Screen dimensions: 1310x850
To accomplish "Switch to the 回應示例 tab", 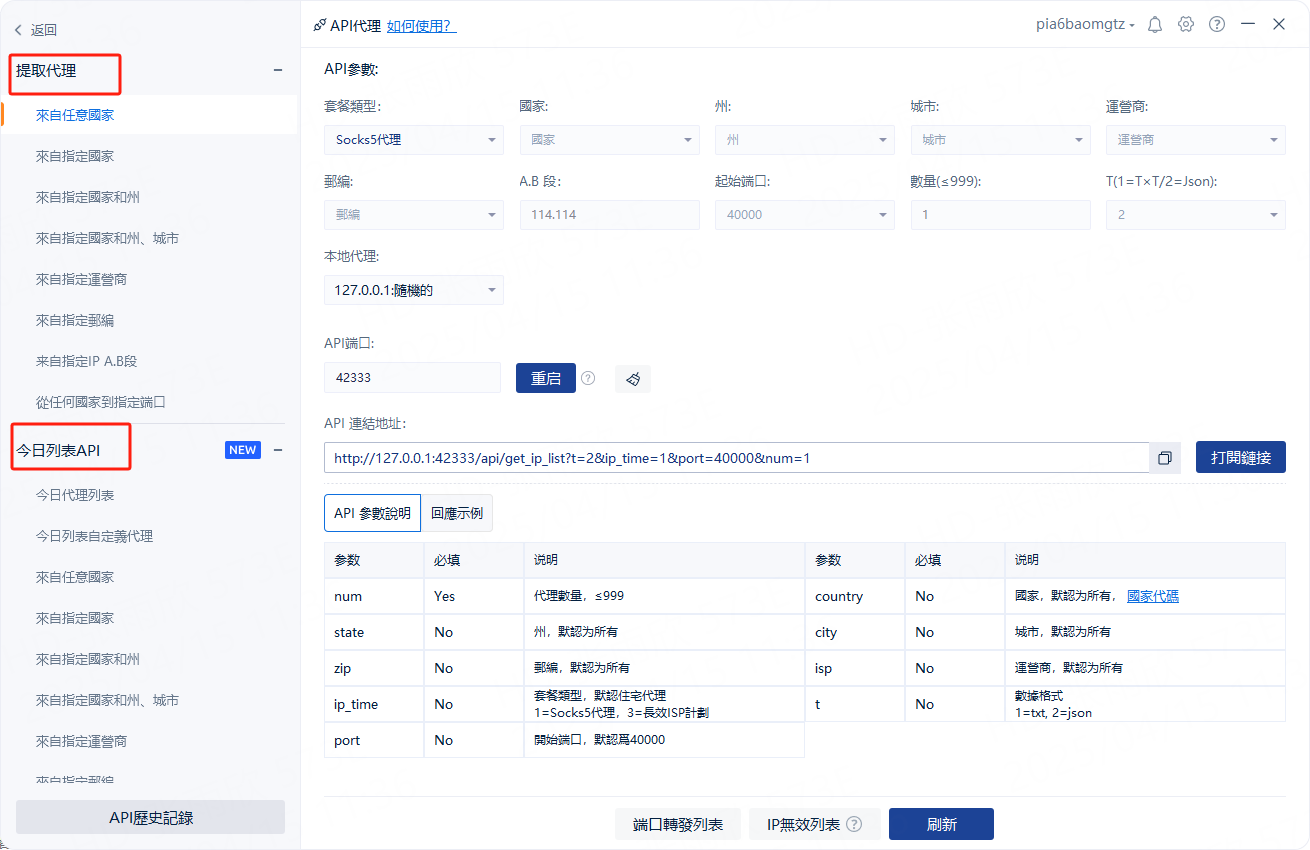I will tap(457, 513).
